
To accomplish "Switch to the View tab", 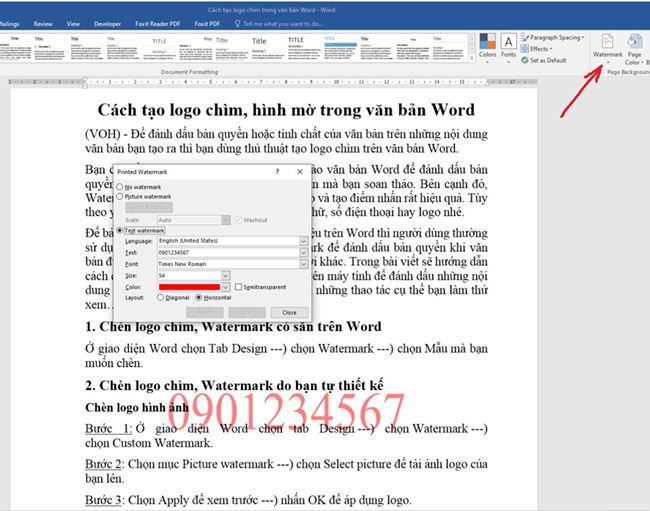I will [73, 24].
